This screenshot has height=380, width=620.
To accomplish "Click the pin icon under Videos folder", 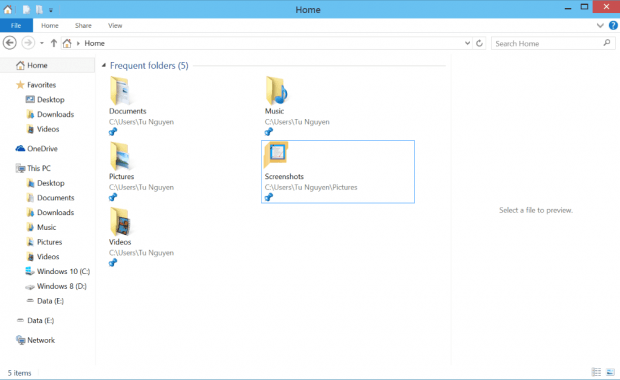I will coord(113,263).
